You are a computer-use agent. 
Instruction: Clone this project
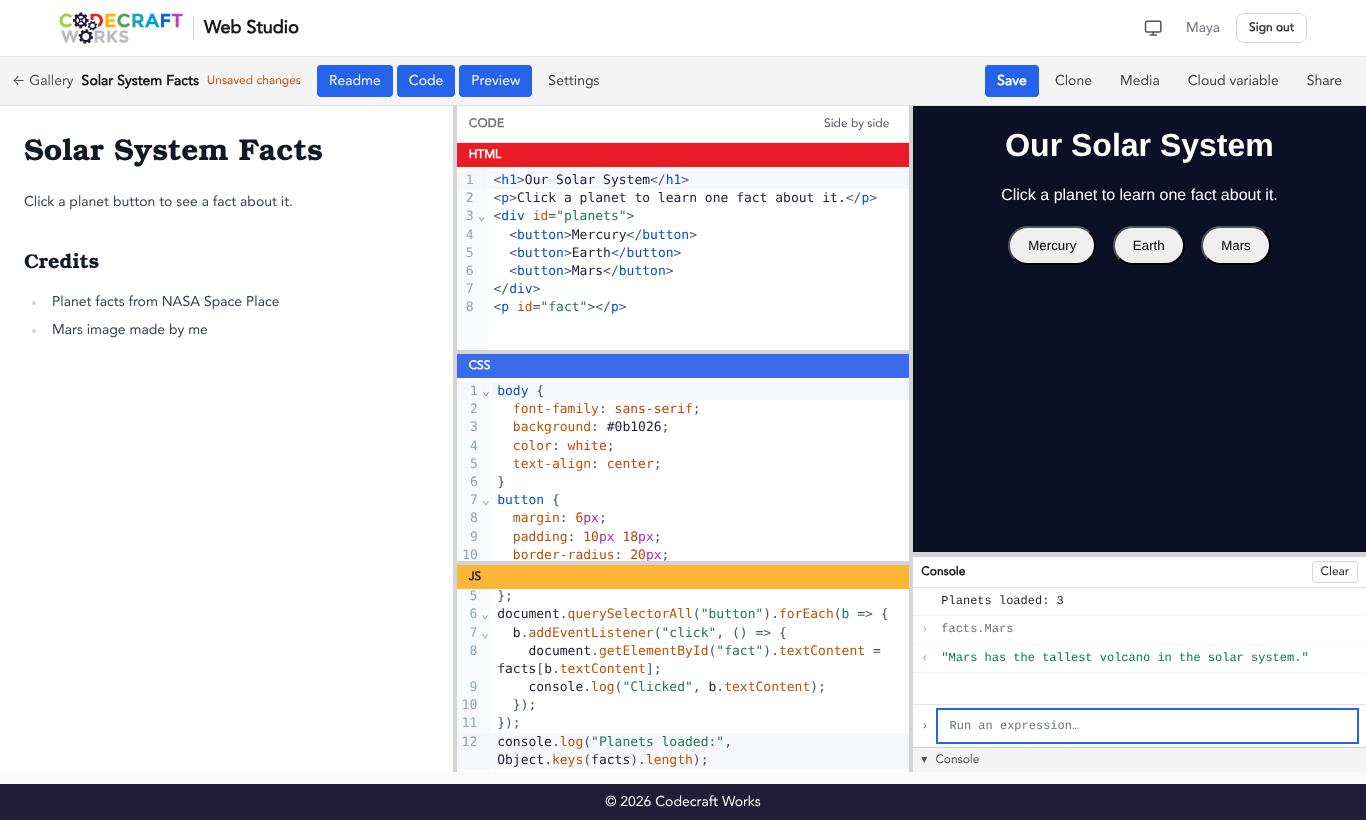[1073, 81]
